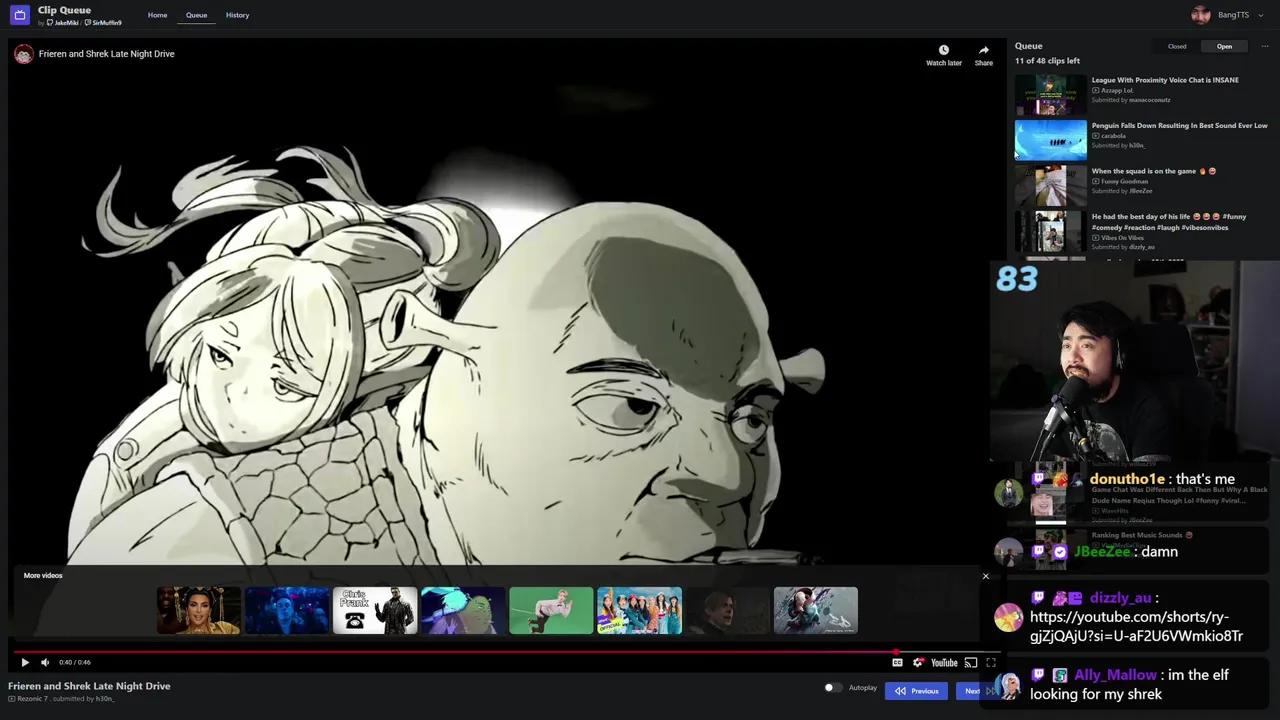Open the player settings gear icon
Viewport: 1280px width, 720px height.
click(x=918, y=662)
